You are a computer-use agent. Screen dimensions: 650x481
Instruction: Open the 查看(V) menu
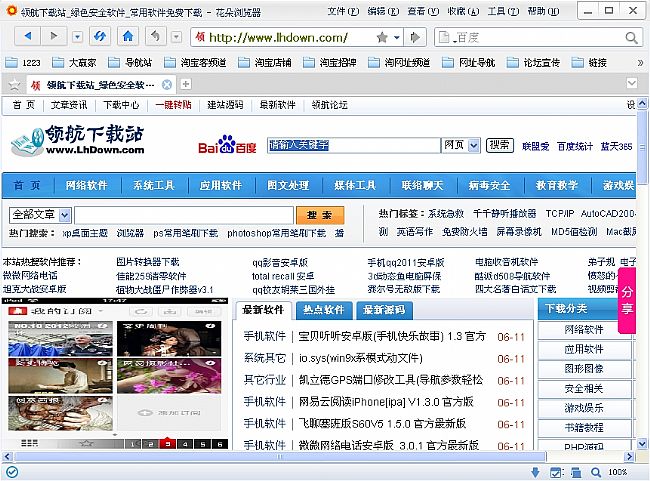coord(423,12)
